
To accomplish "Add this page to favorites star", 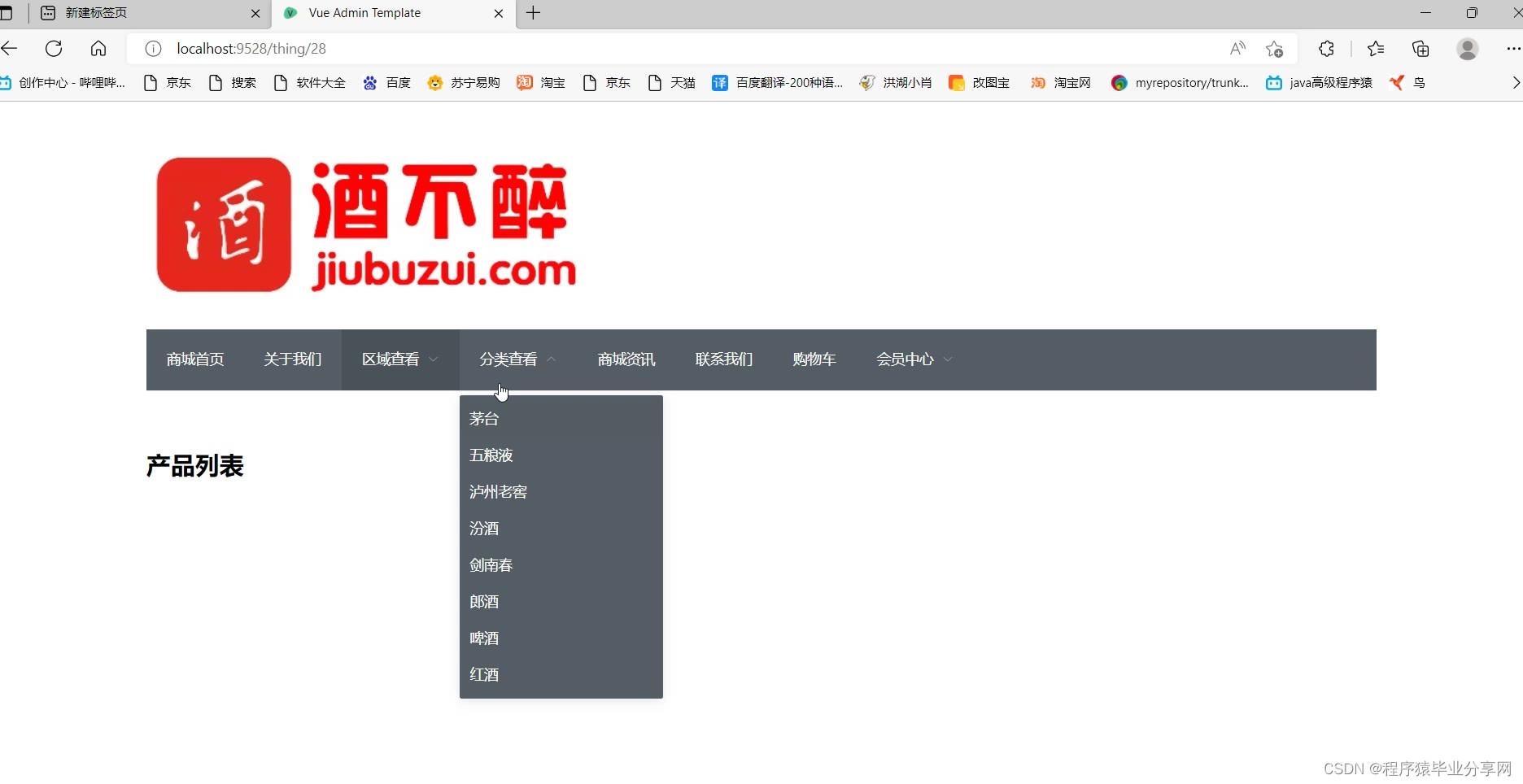I will click(x=1275, y=49).
